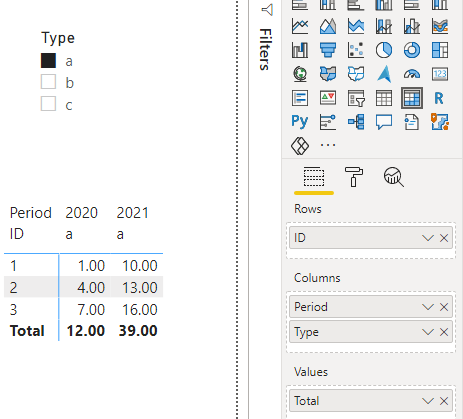463x419 pixels.
Task: Select the decomposition tree visual
Action: 356,122
